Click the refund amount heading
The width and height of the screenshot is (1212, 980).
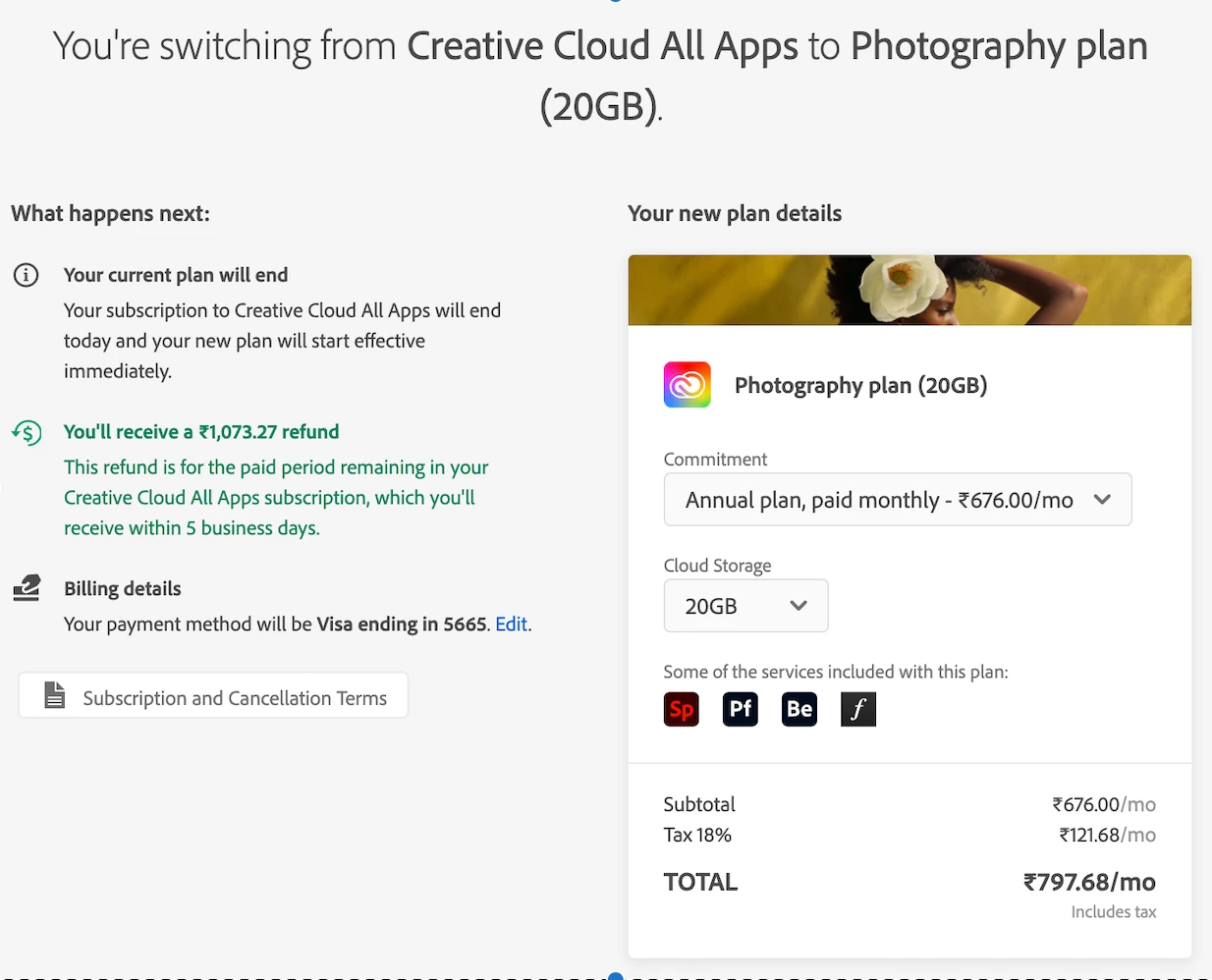[201, 432]
